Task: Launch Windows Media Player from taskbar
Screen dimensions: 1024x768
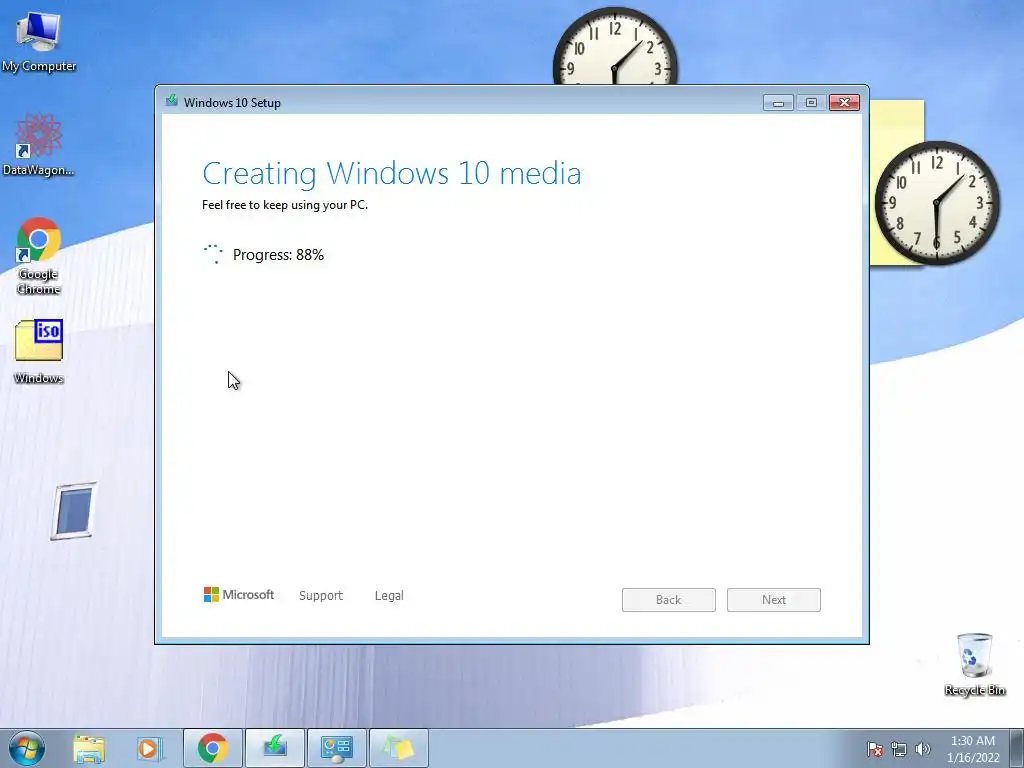Action: point(149,748)
